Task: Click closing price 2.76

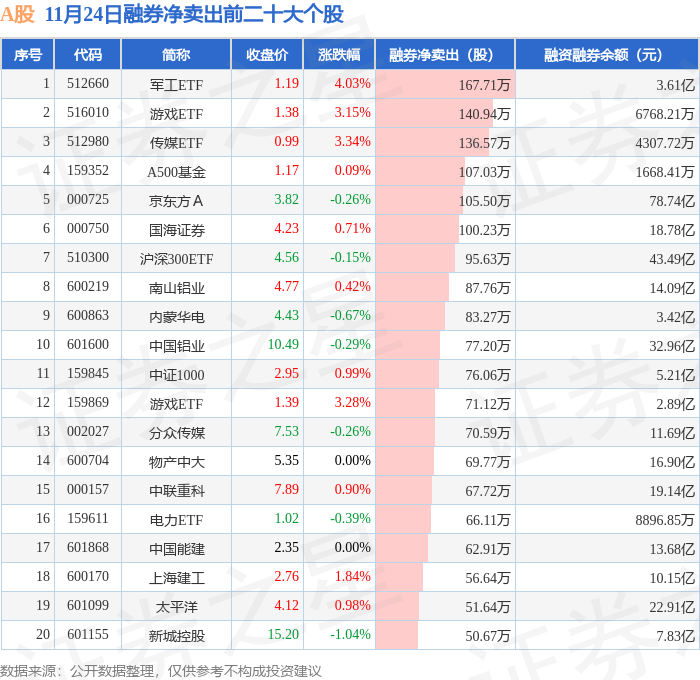Action: (x=287, y=577)
